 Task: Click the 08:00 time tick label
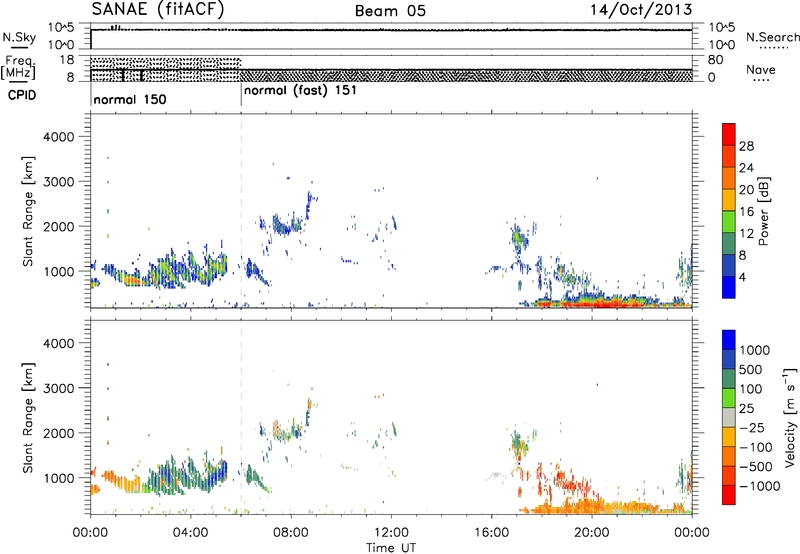tap(290, 533)
